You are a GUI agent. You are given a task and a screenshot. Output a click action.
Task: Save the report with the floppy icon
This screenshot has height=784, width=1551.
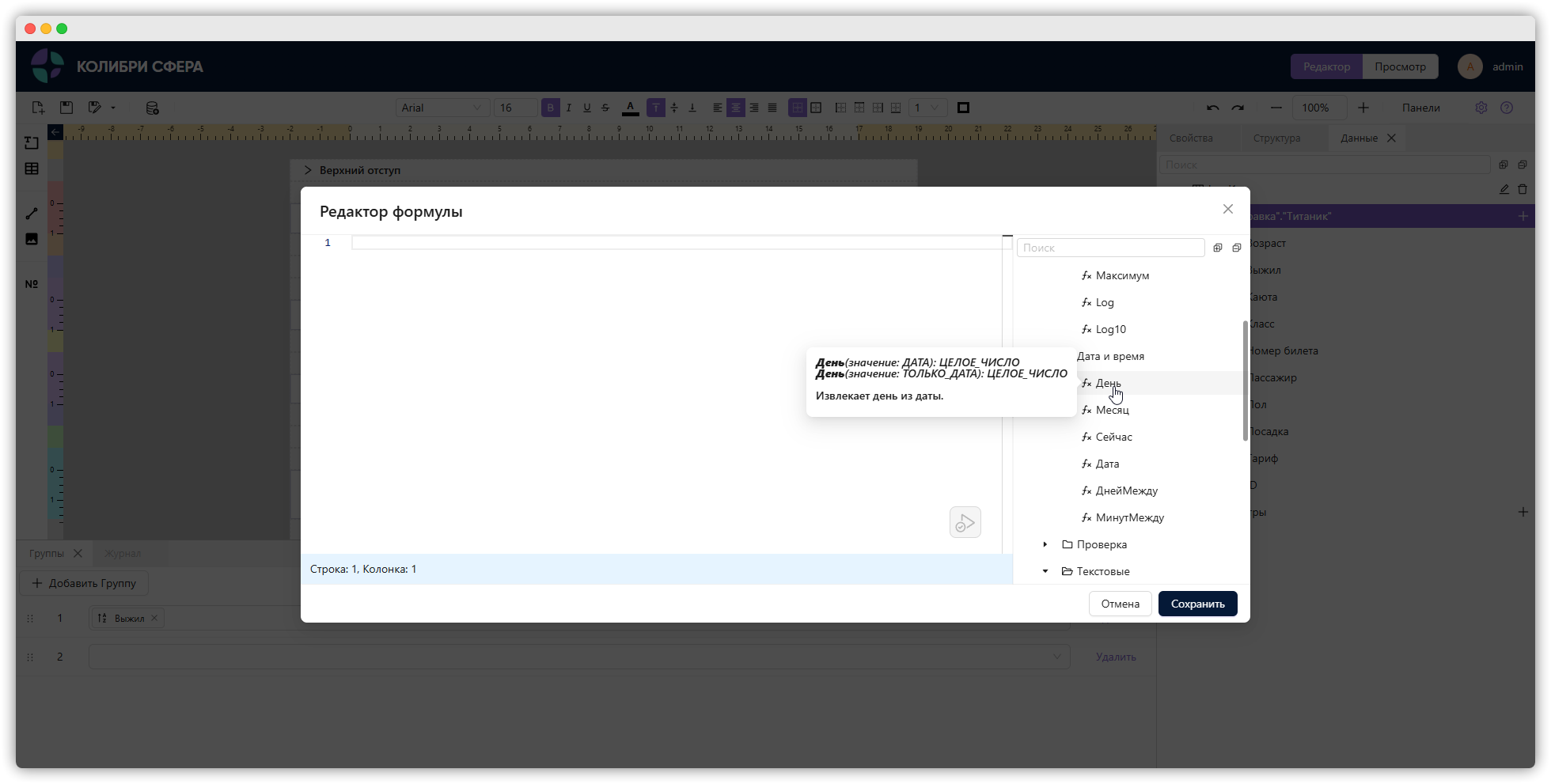pyautogui.click(x=66, y=108)
